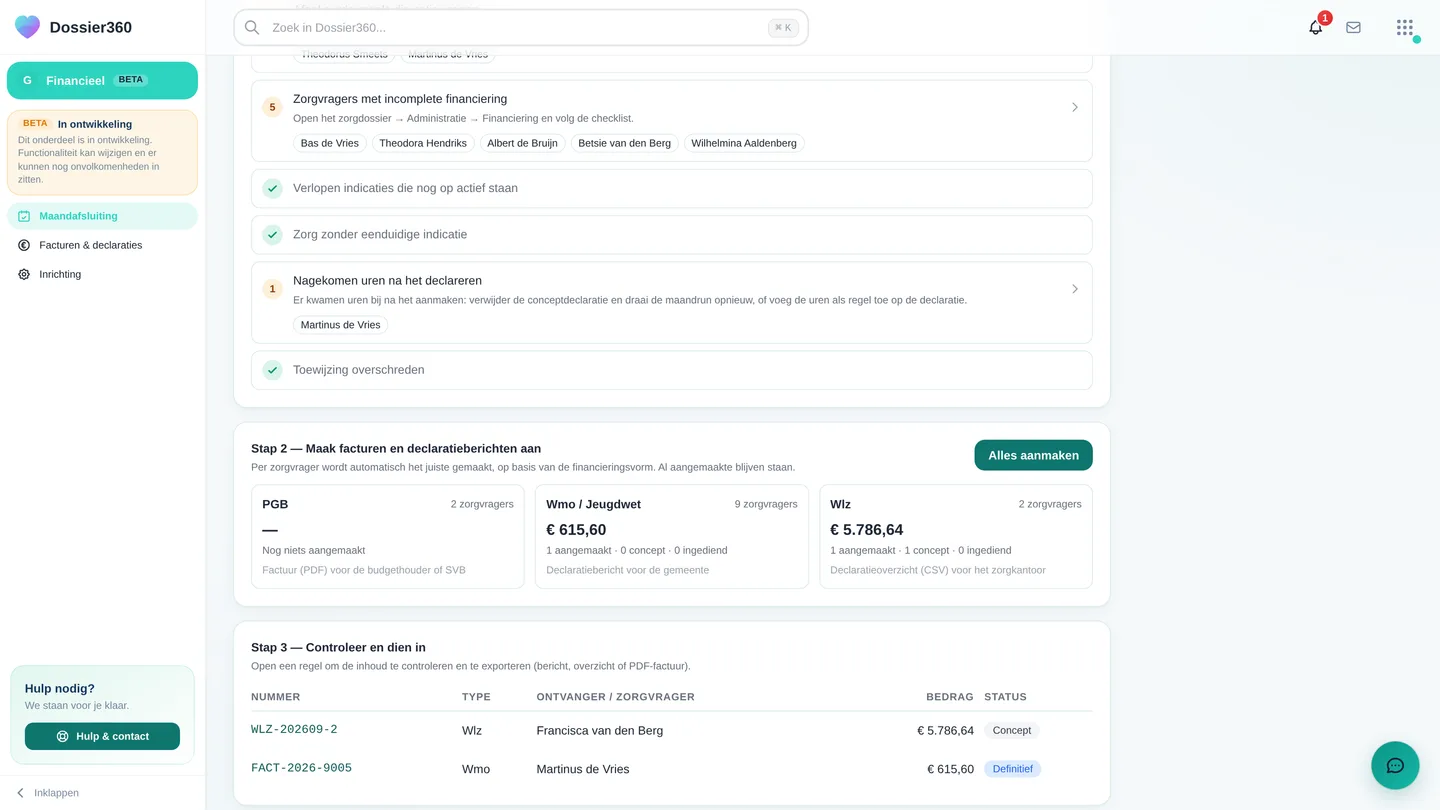Focus the Zoek in Dossier360 search field
The image size is (1440, 810).
tap(520, 28)
